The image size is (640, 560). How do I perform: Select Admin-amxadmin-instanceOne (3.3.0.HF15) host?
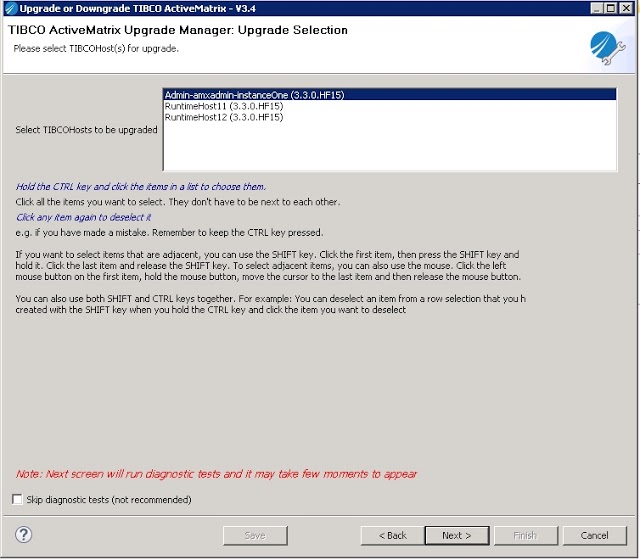click(389, 95)
